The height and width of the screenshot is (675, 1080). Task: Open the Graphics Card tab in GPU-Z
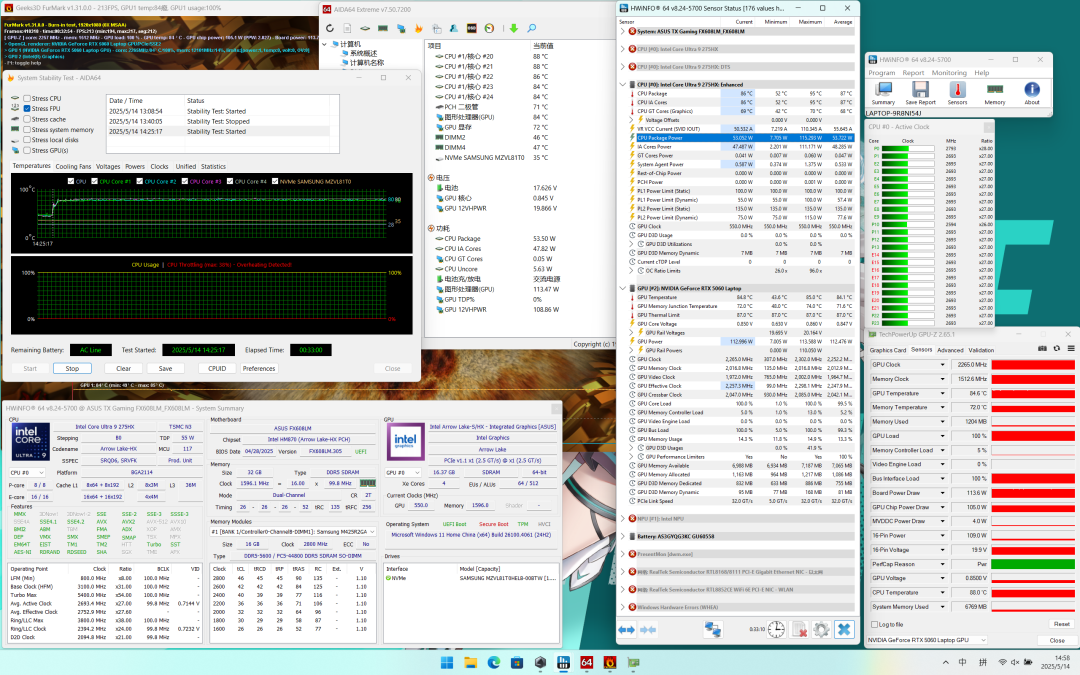(x=888, y=350)
